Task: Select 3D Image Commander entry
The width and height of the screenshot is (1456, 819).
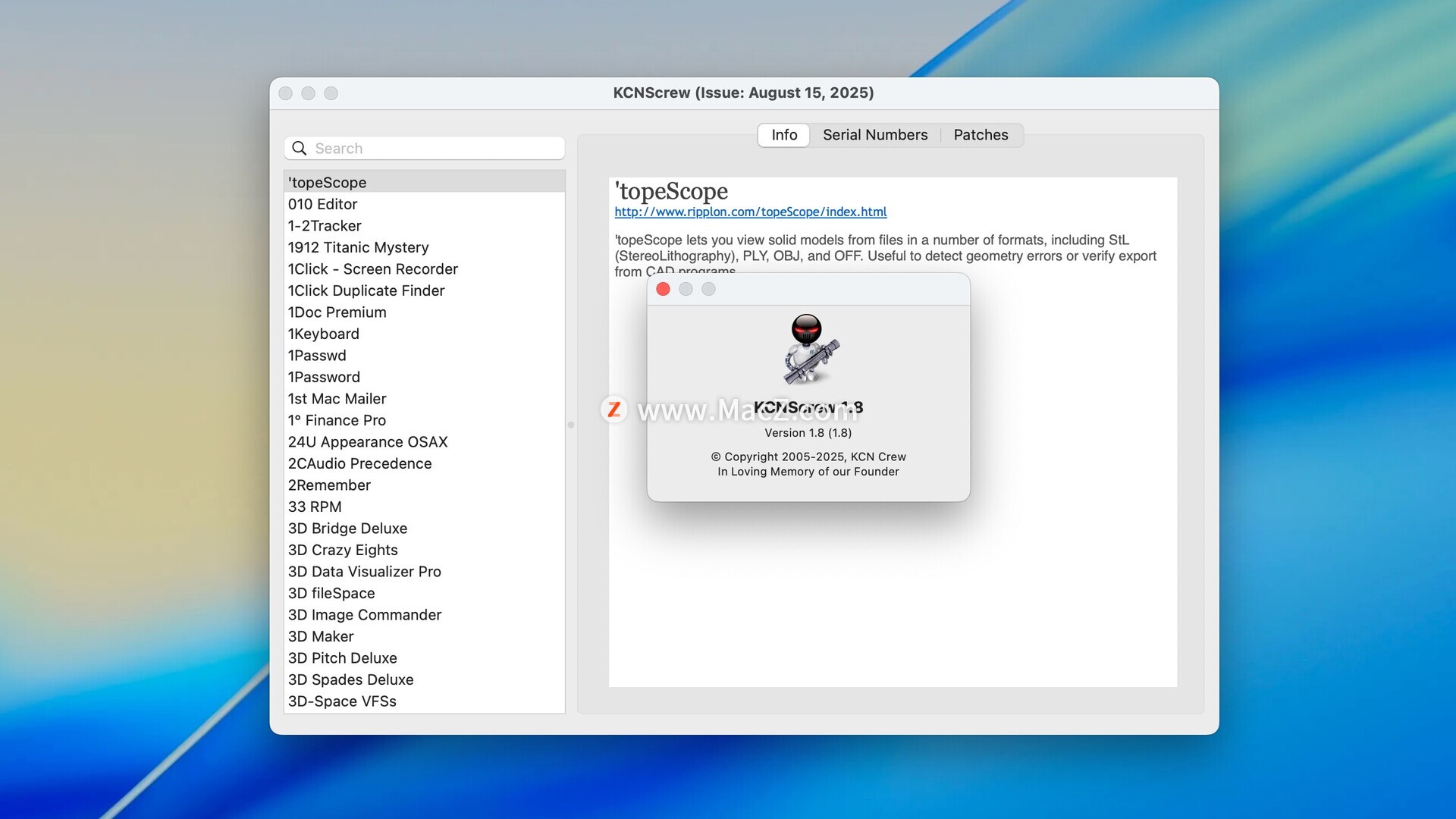Action: (425, 614)
